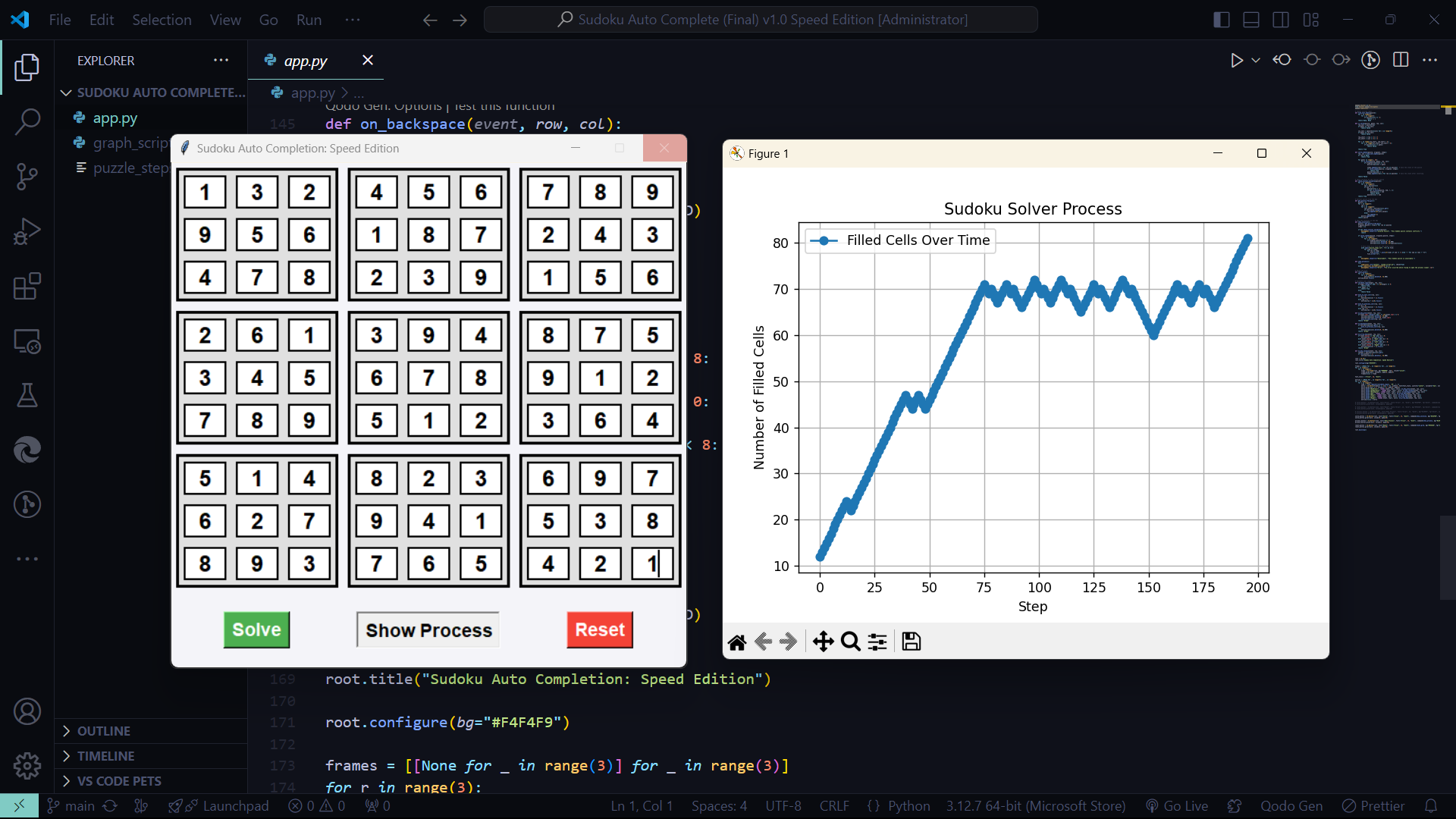Open the Search view in activity bar
The image size is (1456, 819).
coord(27,122)
